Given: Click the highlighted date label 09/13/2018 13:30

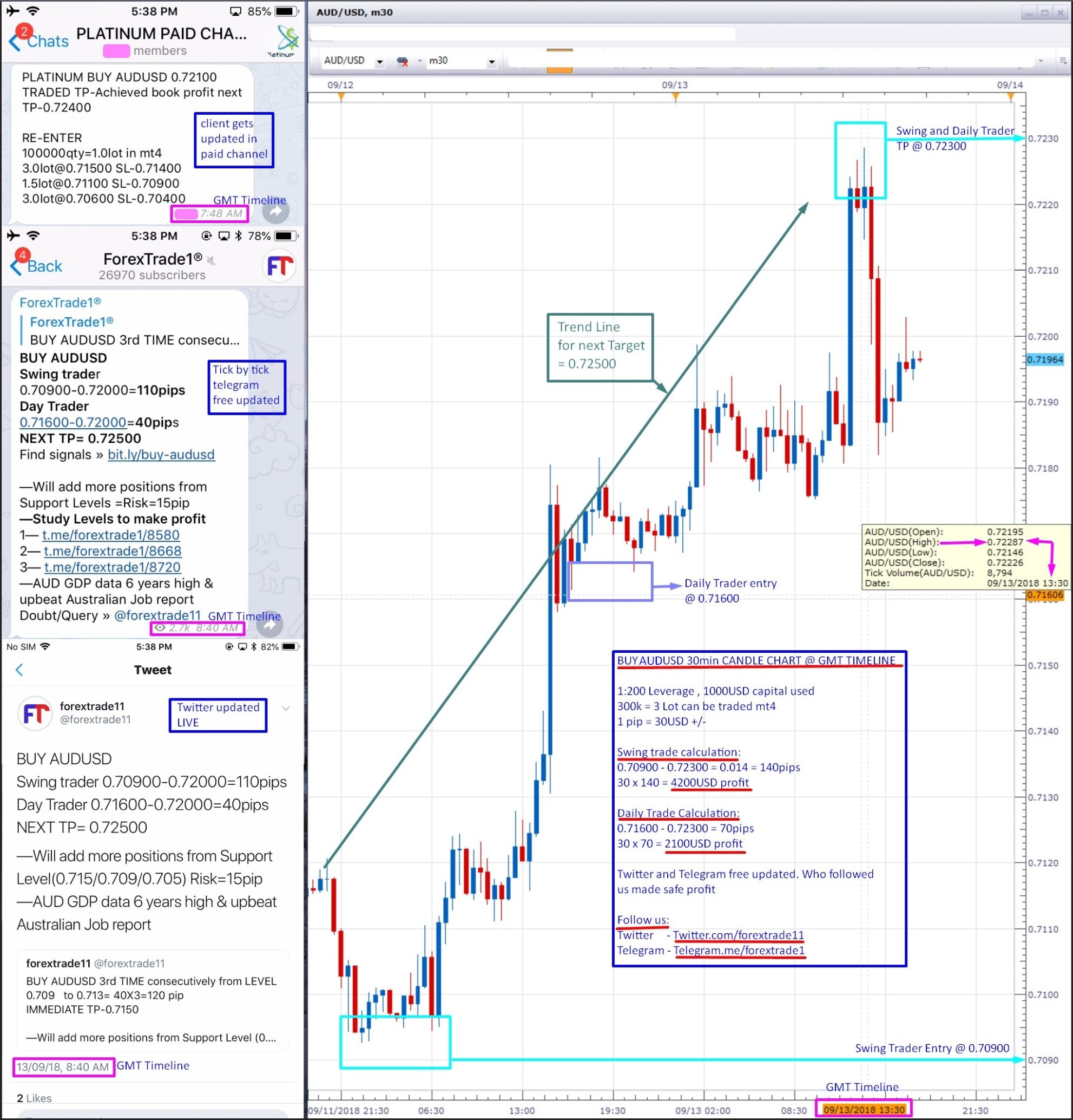Looking at the screenshot, I should point(864,1110).
